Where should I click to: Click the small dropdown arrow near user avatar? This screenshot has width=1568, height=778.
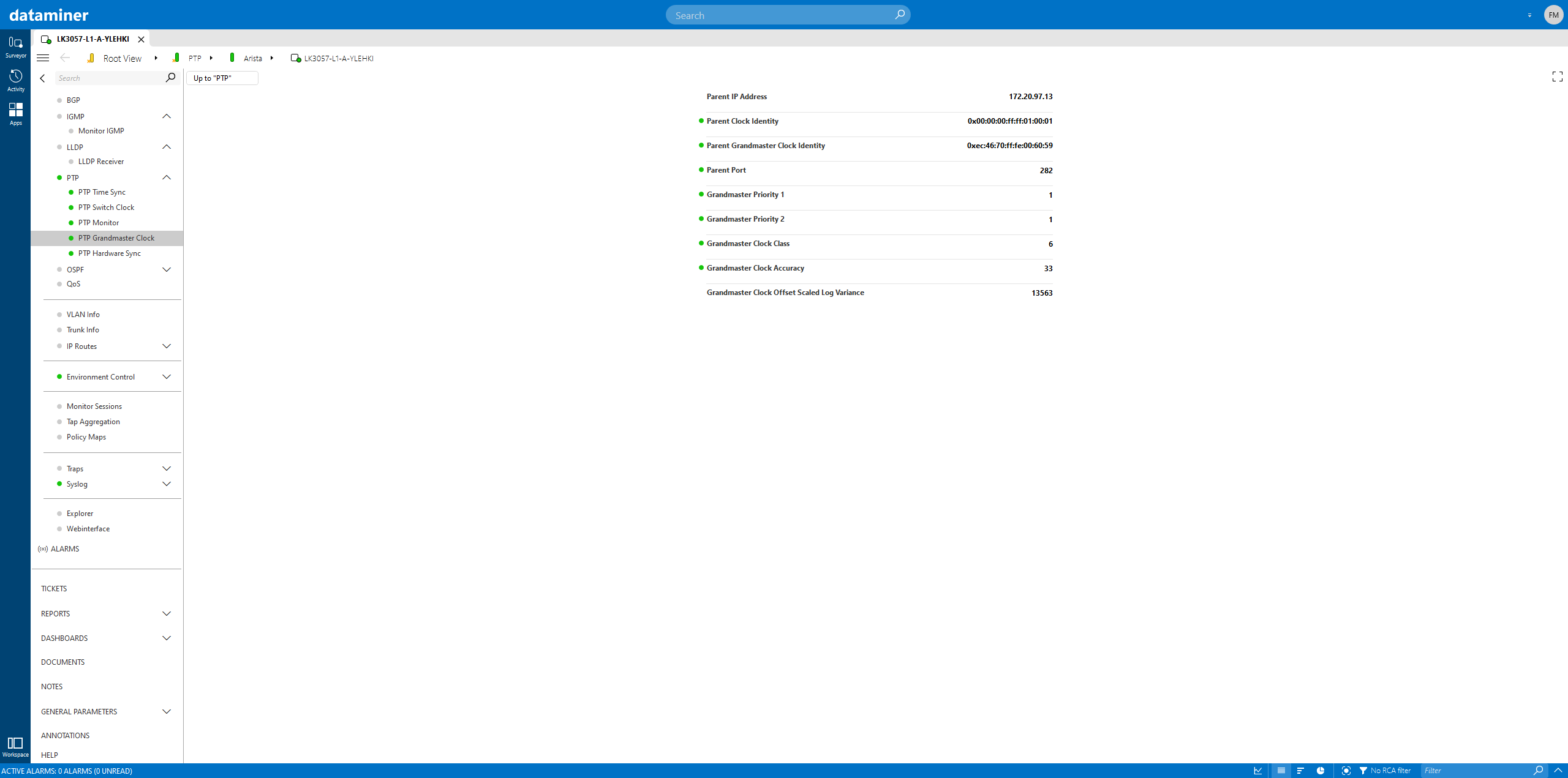tap(1529, 15)
